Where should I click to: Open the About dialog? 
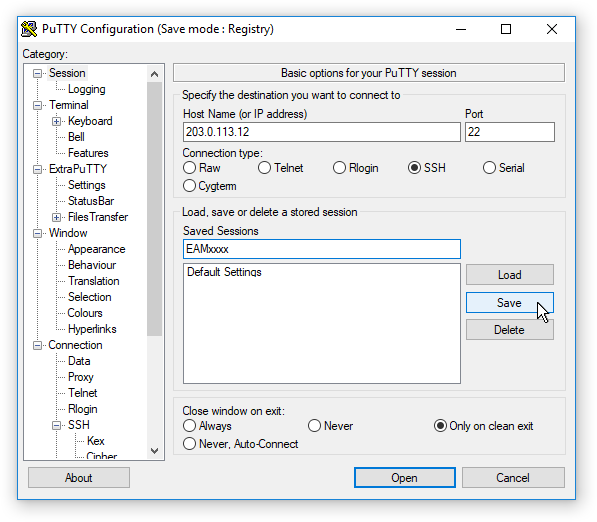pos(79,477)
